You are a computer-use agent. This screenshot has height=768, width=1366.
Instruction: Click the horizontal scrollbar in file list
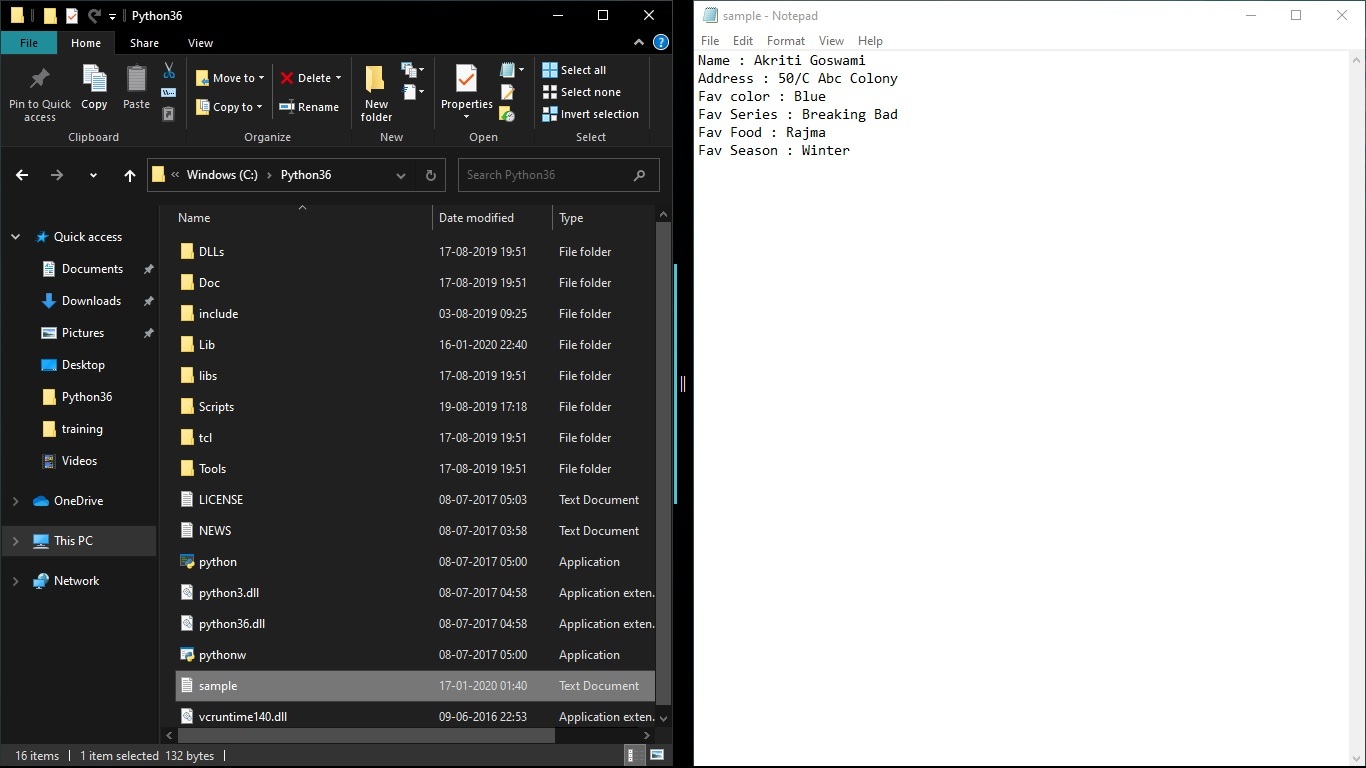[x=365, y=735]
